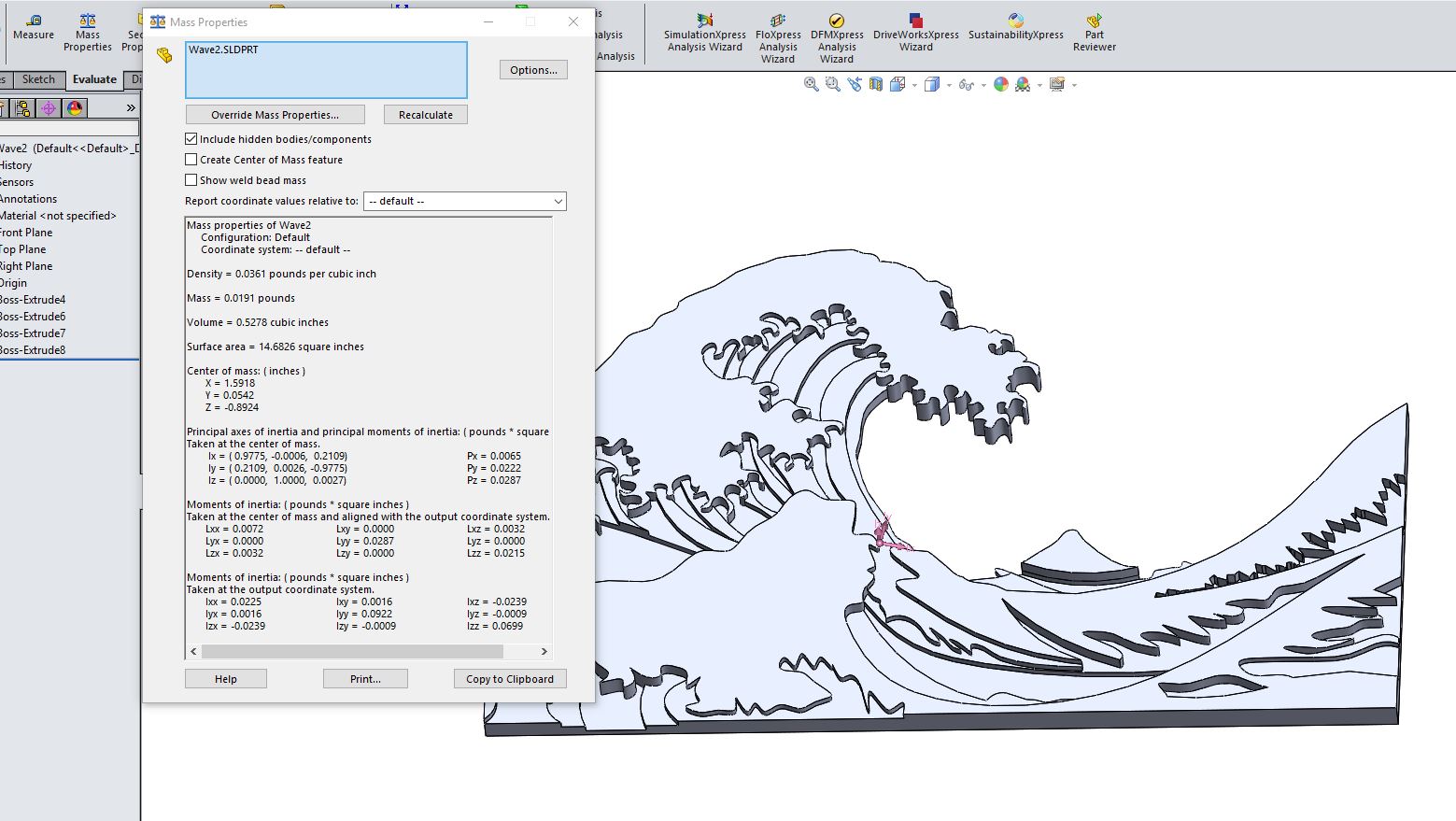Click Apply Scene icon

(x=1023, y=84)
